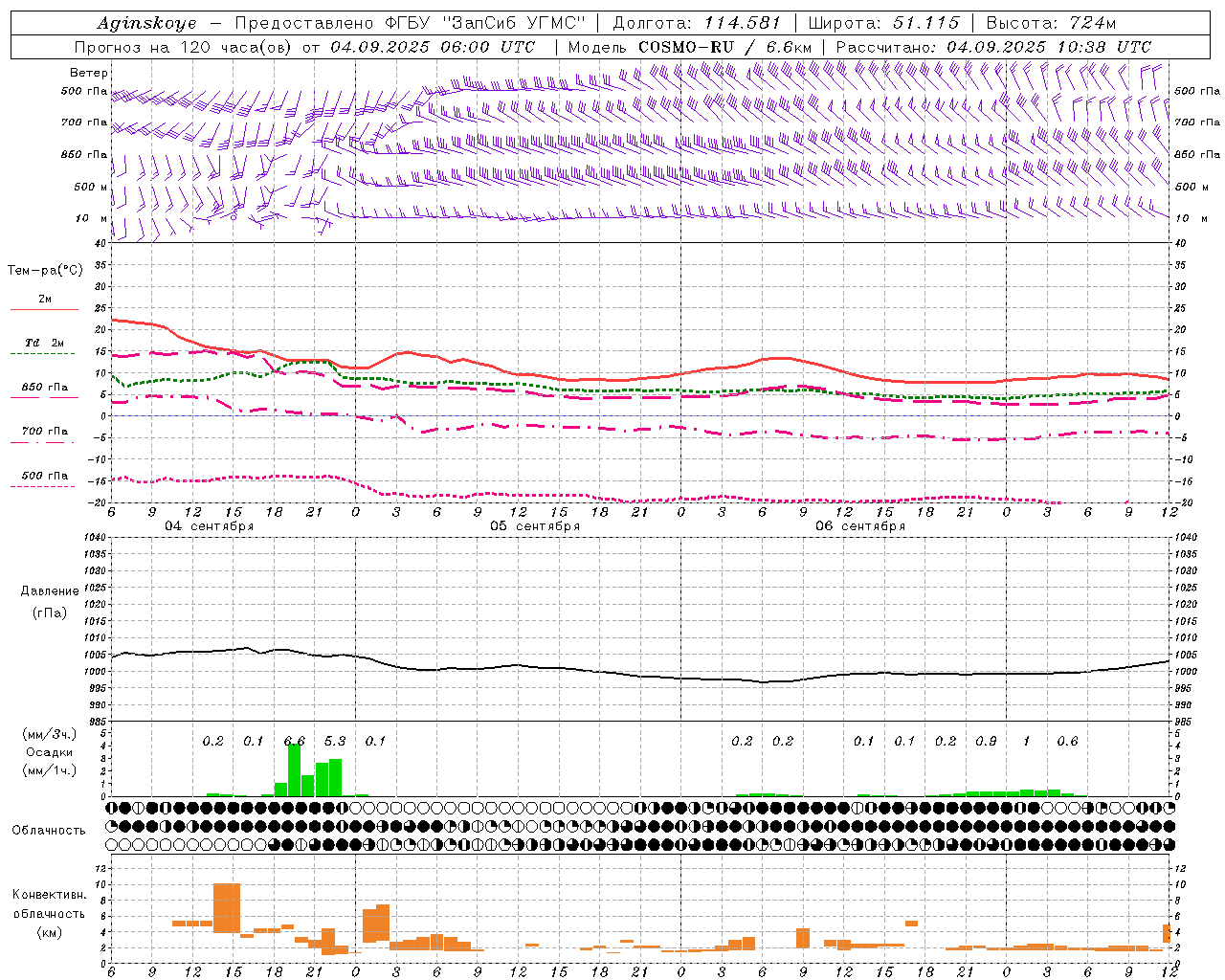Click the '850 гПа' temperature legend line sample
Viewport: 1225px width, 980px height.
(44, 397)
